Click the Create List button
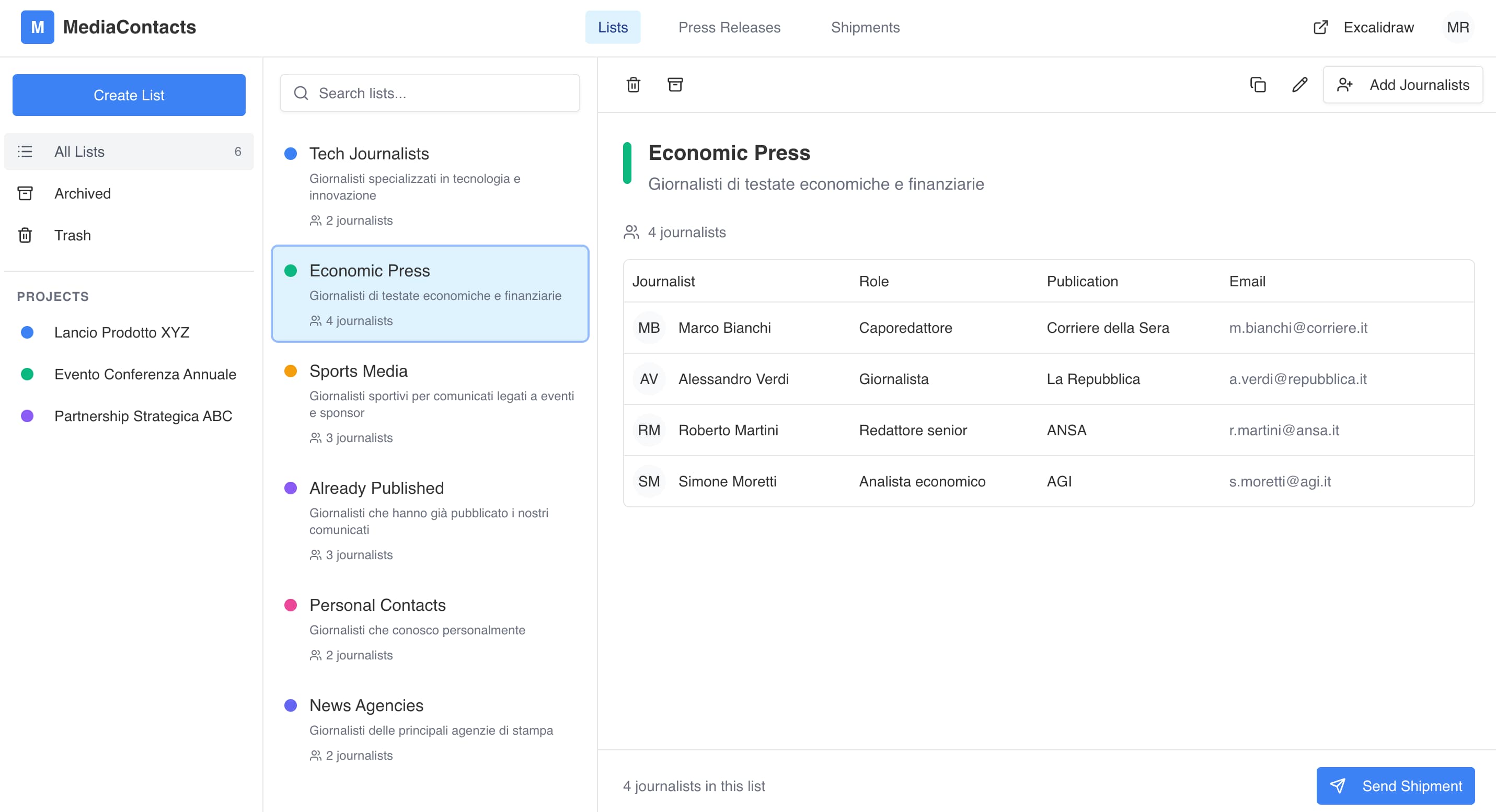1496x812 pixels. point(129,95)
